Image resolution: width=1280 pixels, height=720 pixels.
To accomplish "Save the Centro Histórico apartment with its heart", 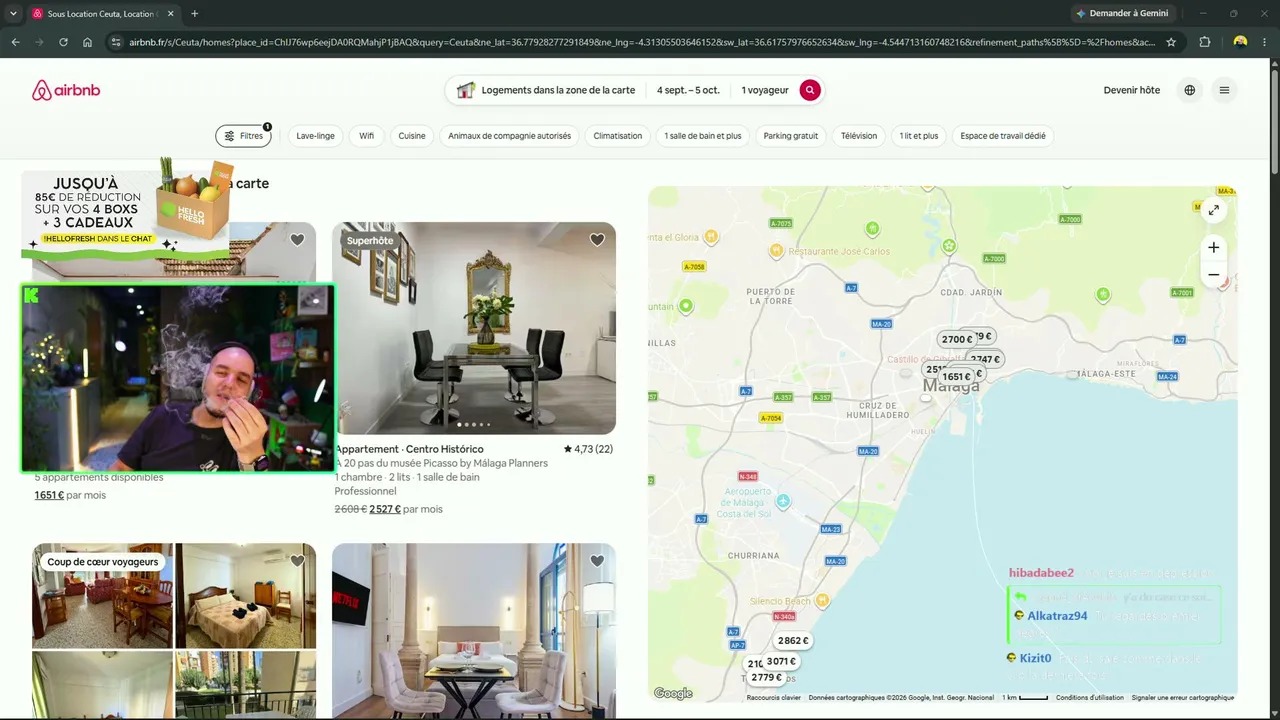I will [597, 240].
